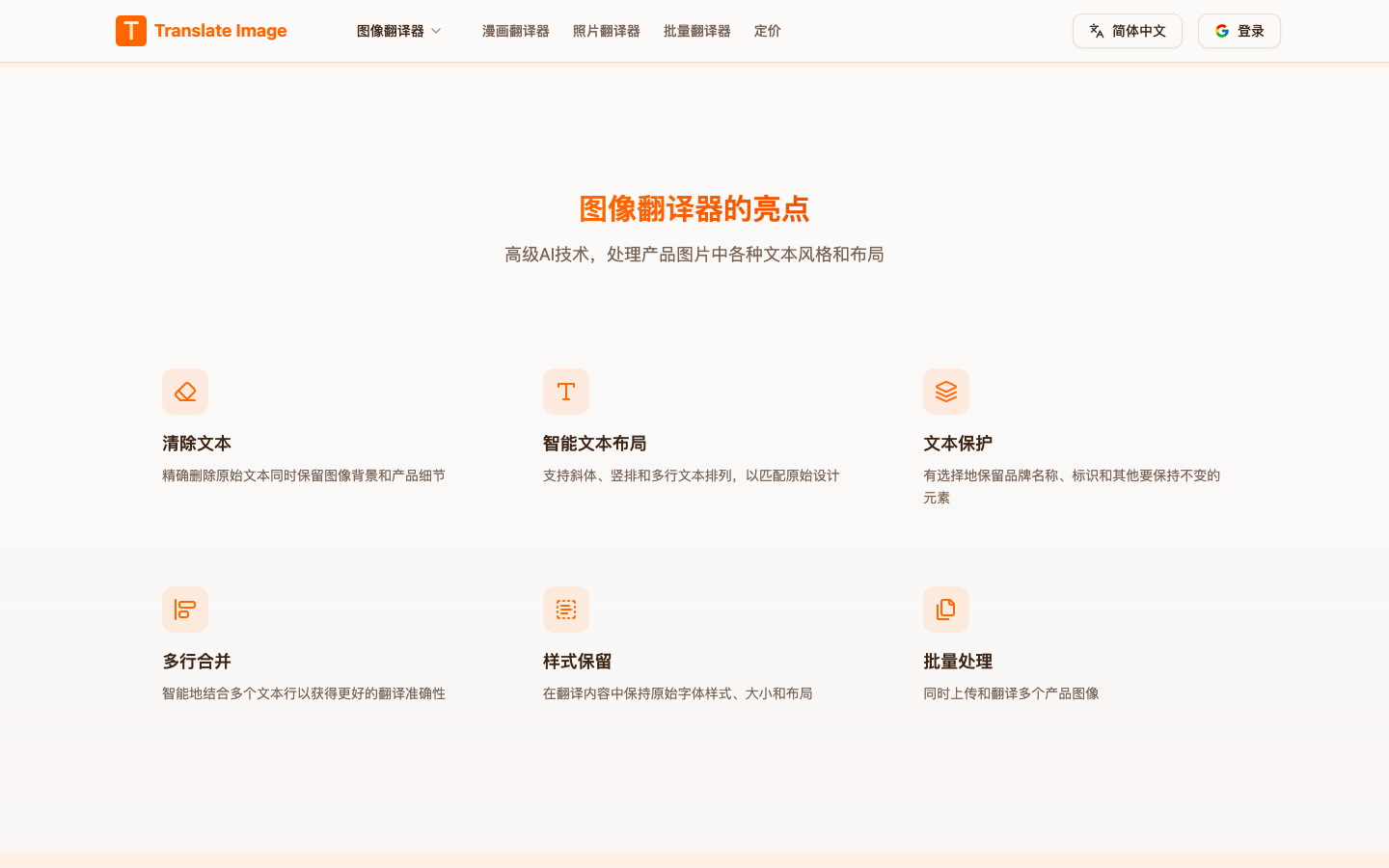
Task: Click the 样式保留 heading
Action: click(578, 662)
